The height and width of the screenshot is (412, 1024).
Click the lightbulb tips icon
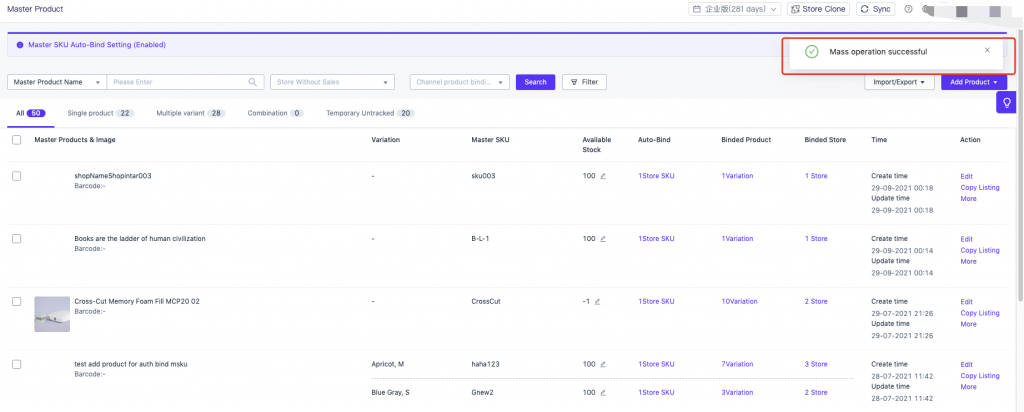[1006, 103]
